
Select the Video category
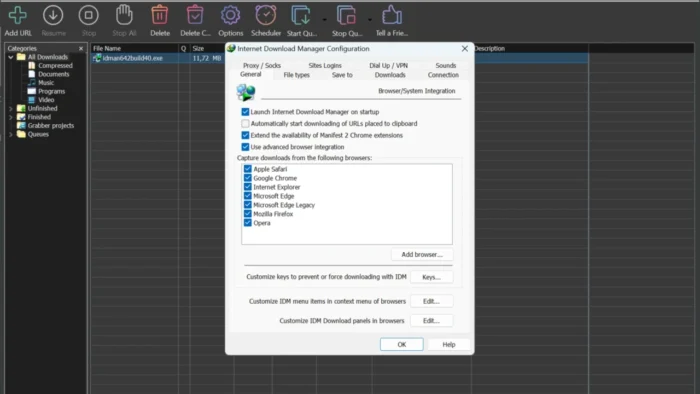click(46, 100)
